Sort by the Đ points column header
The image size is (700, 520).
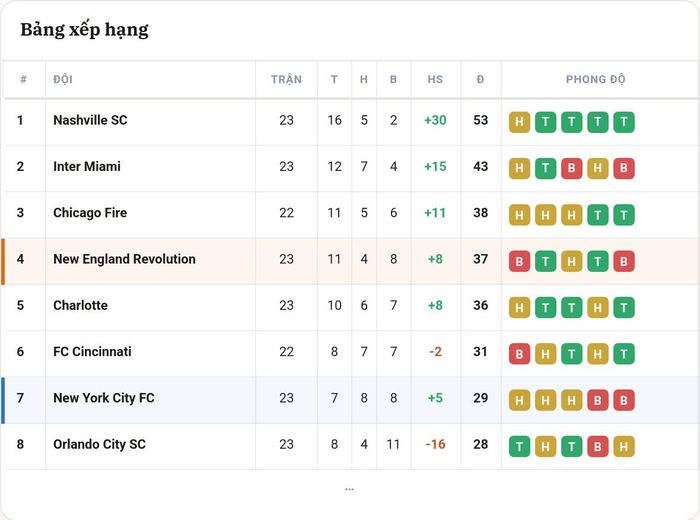coord(480,79)
